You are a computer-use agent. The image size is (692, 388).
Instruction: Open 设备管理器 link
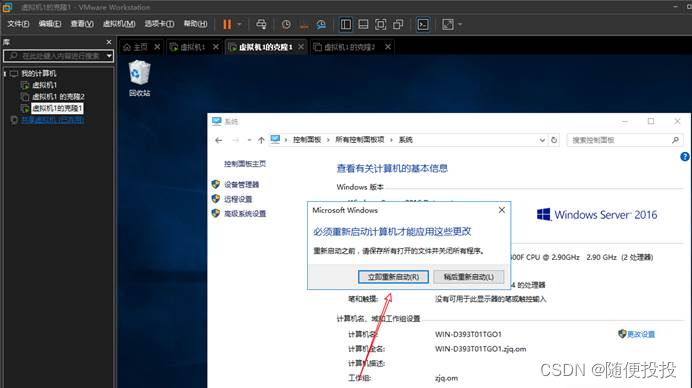click(x=241, y=185)
